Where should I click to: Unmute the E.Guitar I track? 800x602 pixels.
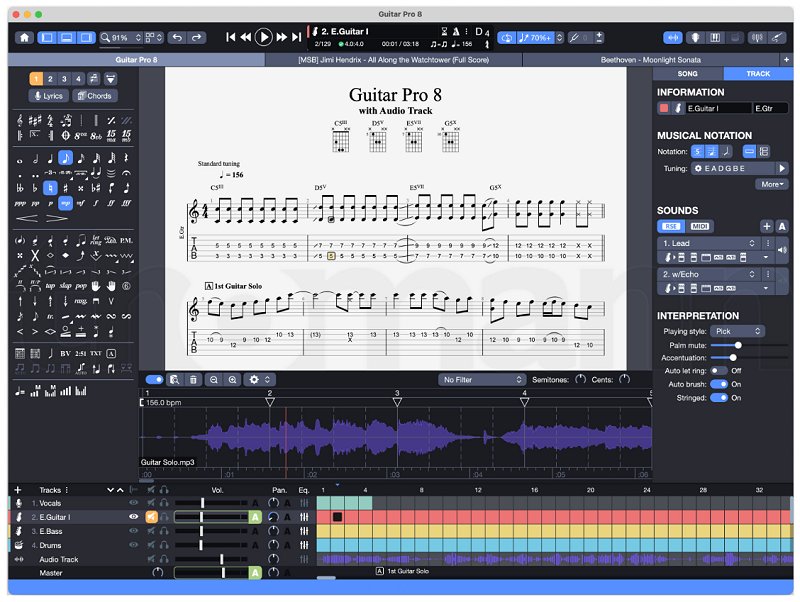(x=151, y=517)
